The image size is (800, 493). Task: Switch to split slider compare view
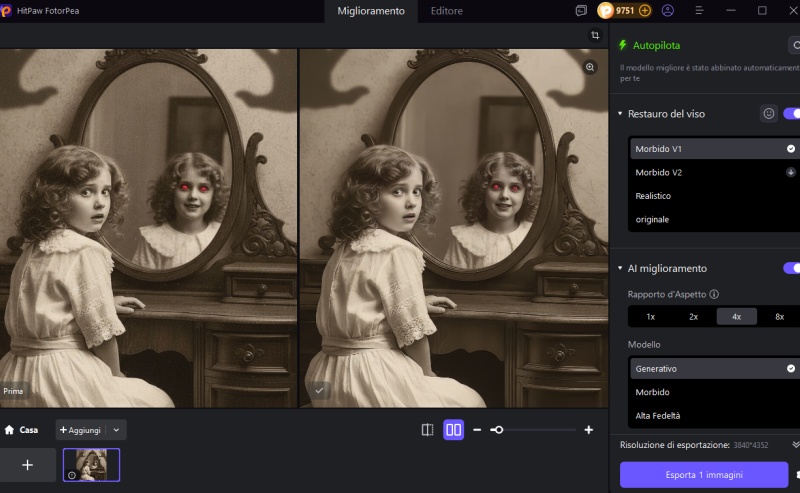(428, 430)
